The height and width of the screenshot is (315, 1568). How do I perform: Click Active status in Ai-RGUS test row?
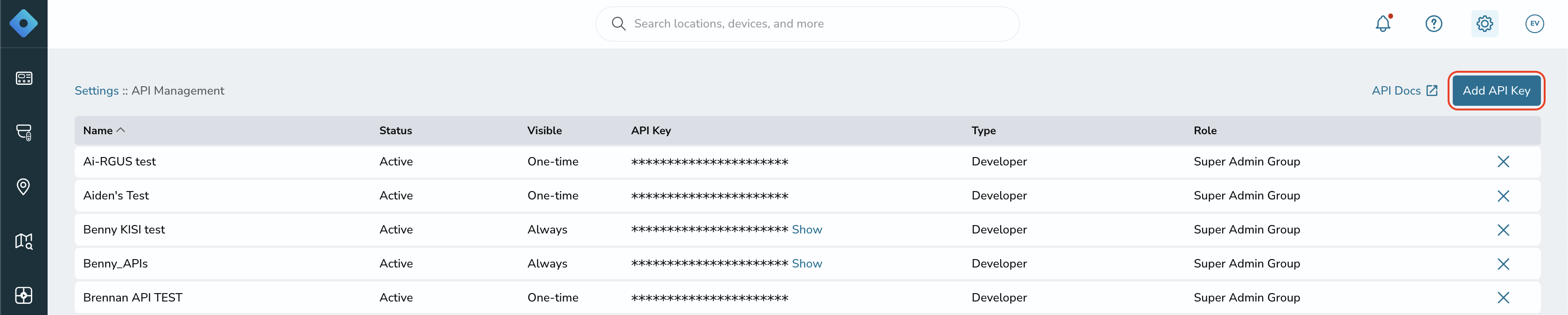[x=396, y=162]
